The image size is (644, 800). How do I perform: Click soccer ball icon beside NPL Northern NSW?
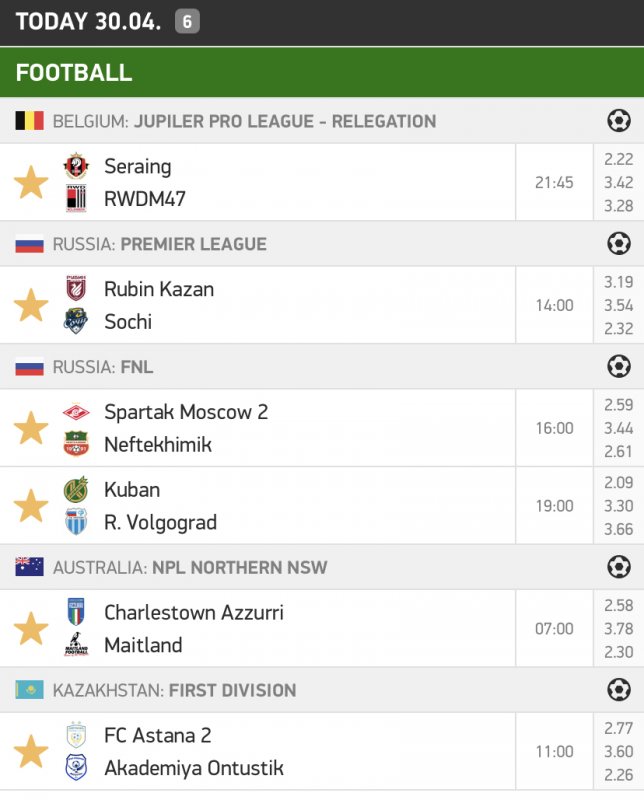618,567
